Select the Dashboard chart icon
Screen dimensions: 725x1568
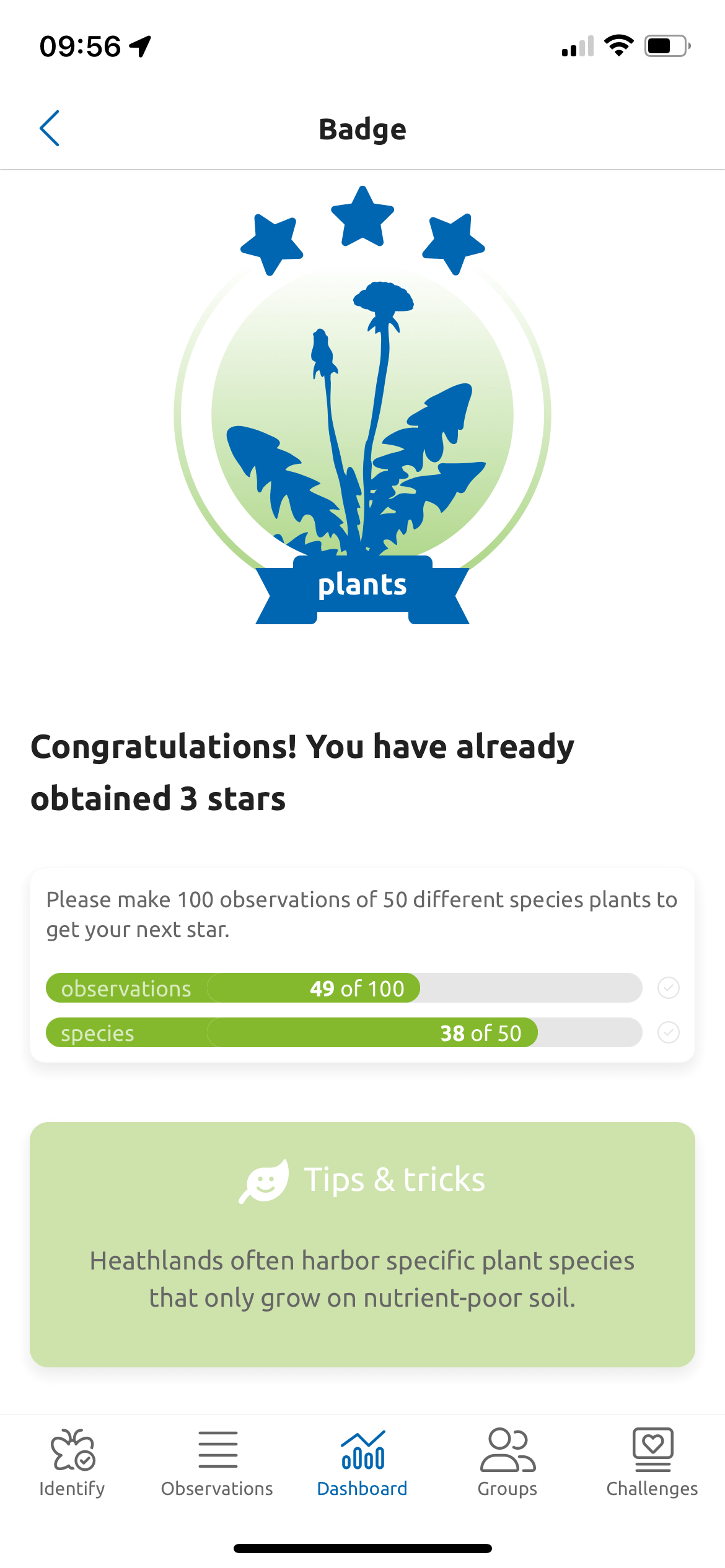(x=363, y=1450)
